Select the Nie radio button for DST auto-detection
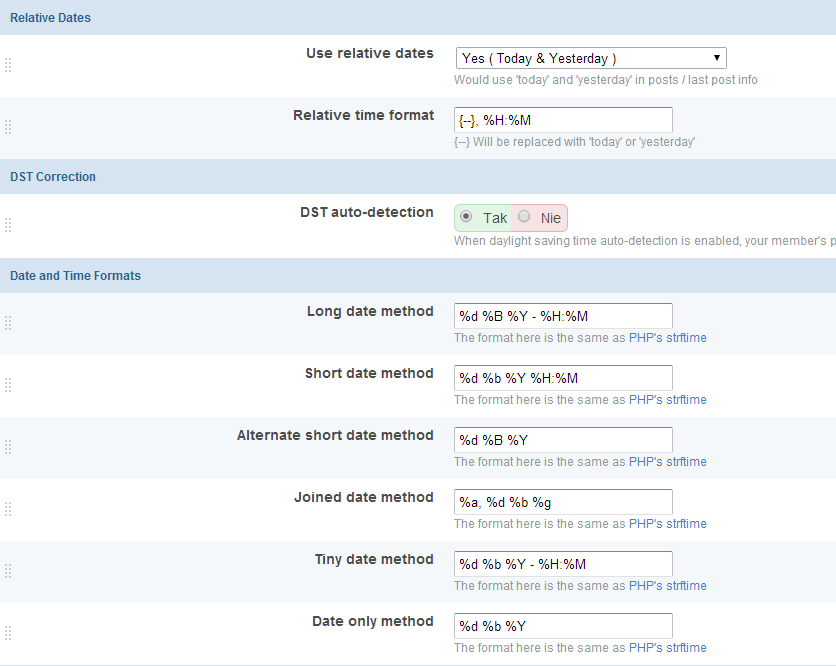This screenshot has height=666, width=836. tap(524, 217)
